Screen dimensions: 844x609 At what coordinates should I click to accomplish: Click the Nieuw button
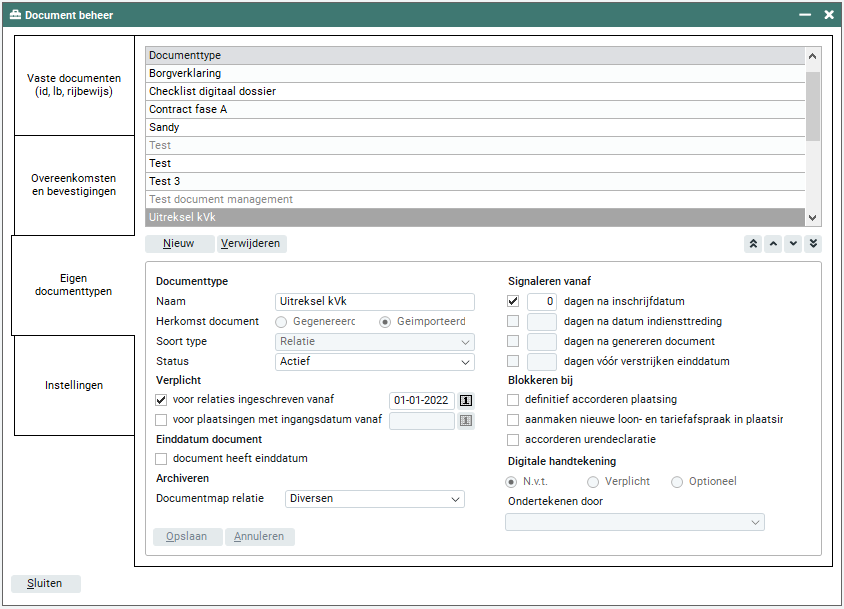[179, 244]
